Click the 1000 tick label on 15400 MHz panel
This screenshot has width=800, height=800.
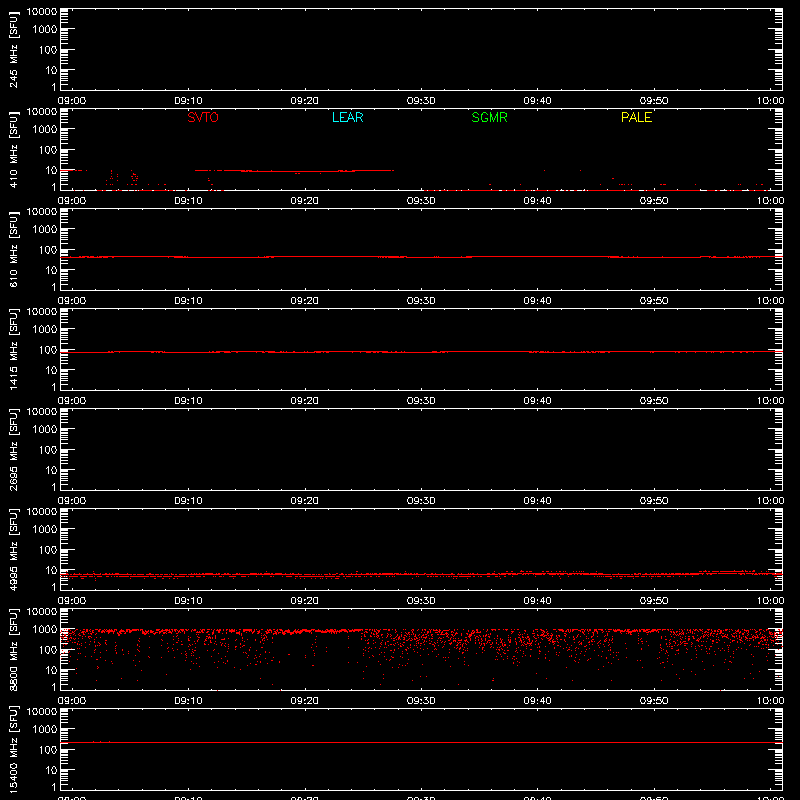[45, 730]
